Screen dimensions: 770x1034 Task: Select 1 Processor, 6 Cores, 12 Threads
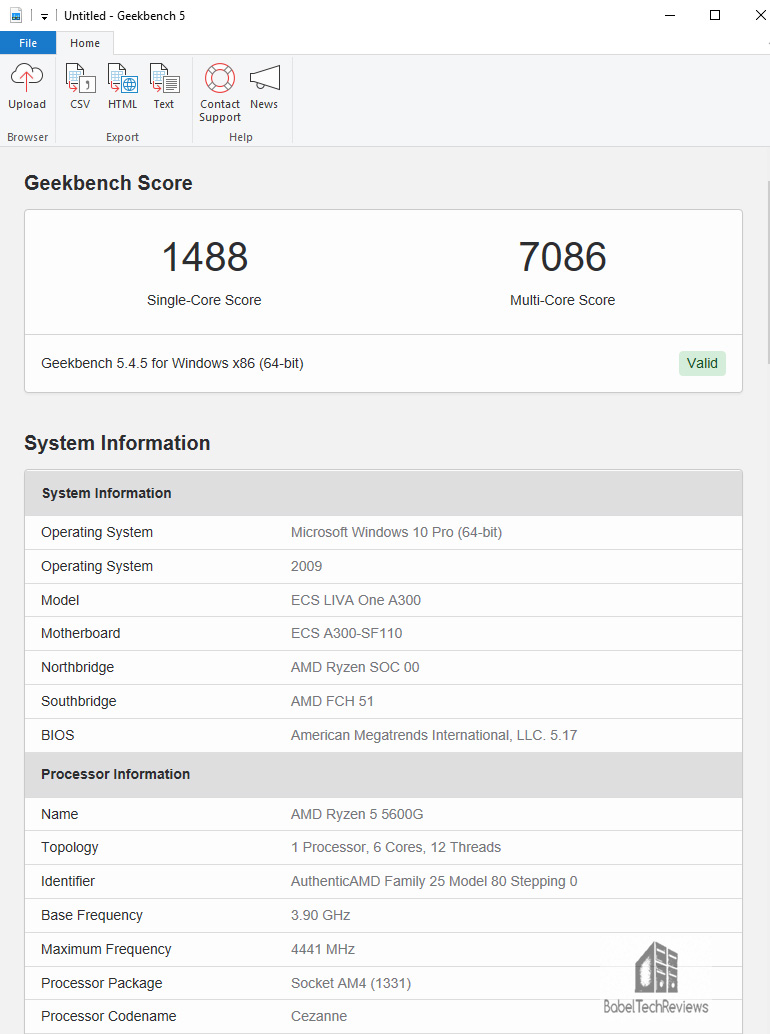tap(396, 847)
